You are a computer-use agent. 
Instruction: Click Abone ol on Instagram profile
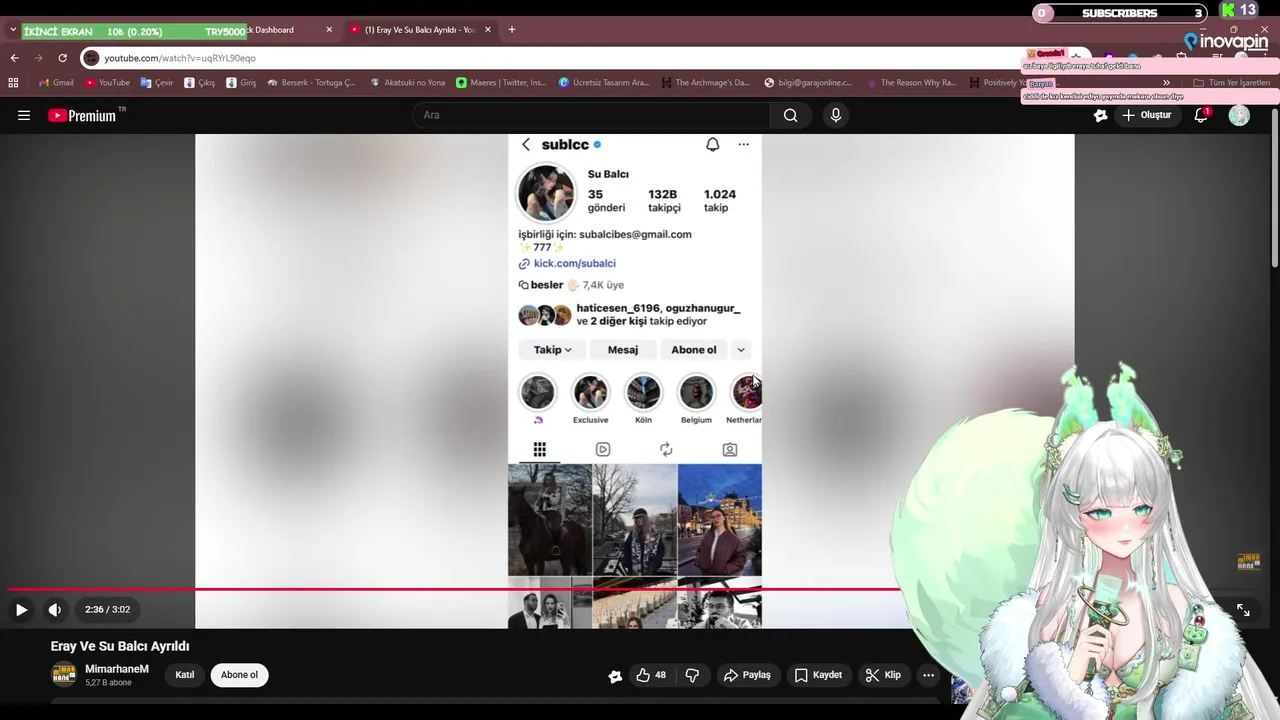(693, 350)
